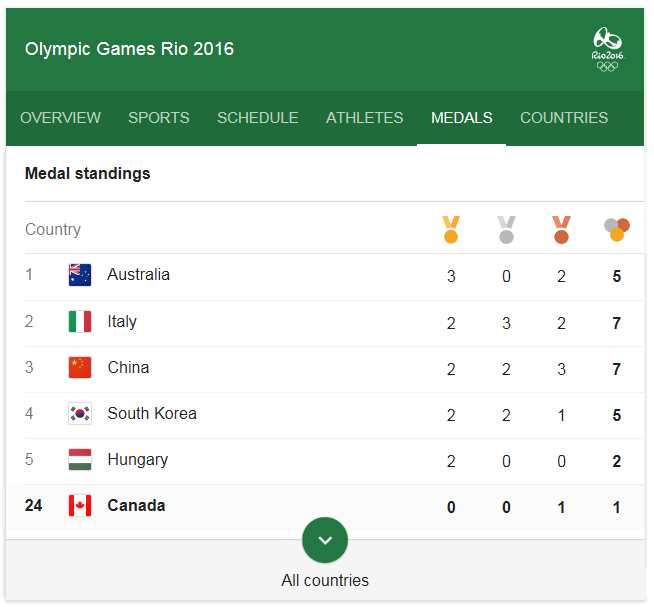
Task: Click the Italy flag icon
Action: pos(80,322)
